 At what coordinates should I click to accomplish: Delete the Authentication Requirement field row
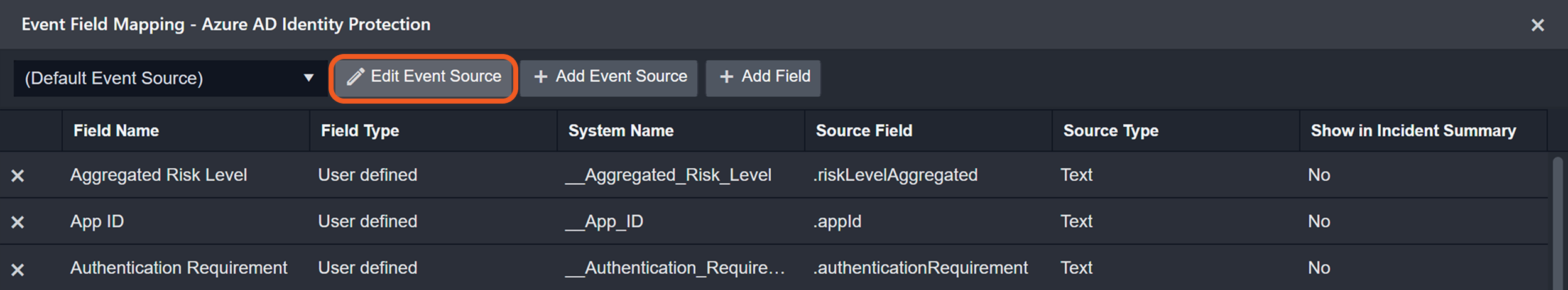coord(18,269)
